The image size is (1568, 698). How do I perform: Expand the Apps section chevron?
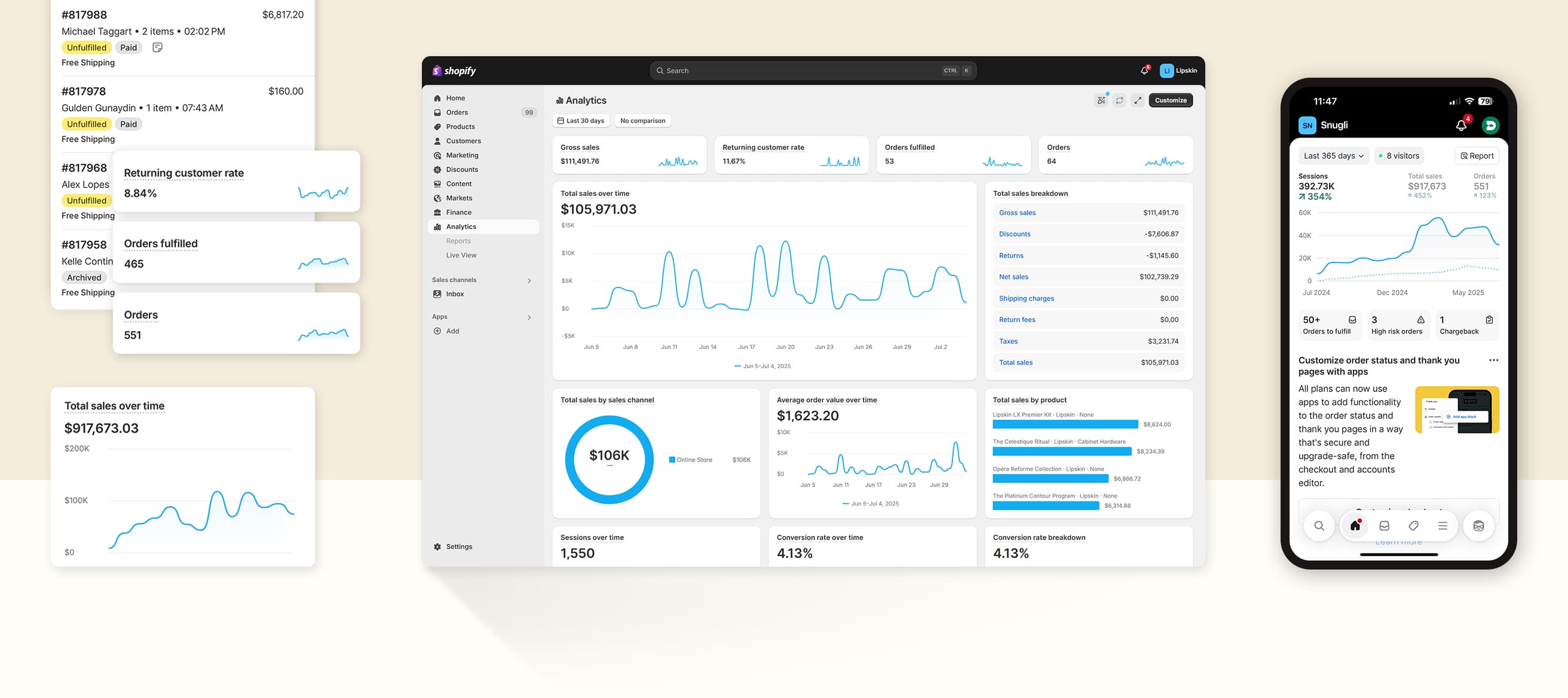click(529, 317)
